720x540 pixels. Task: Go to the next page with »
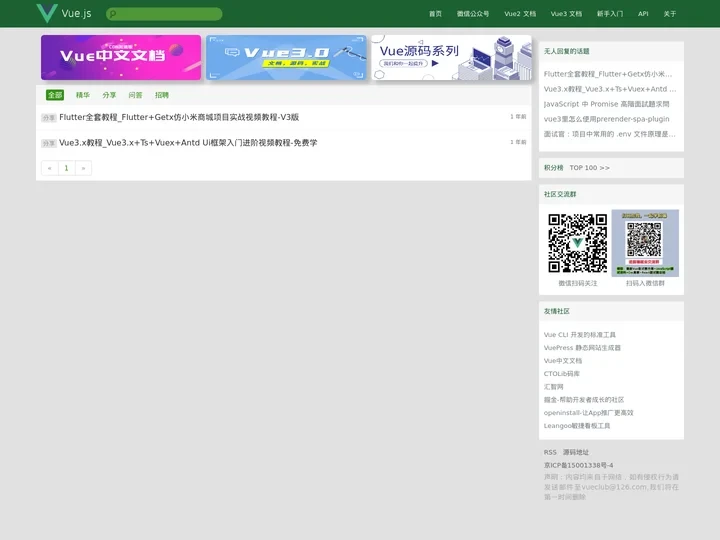tap(83, 168)
